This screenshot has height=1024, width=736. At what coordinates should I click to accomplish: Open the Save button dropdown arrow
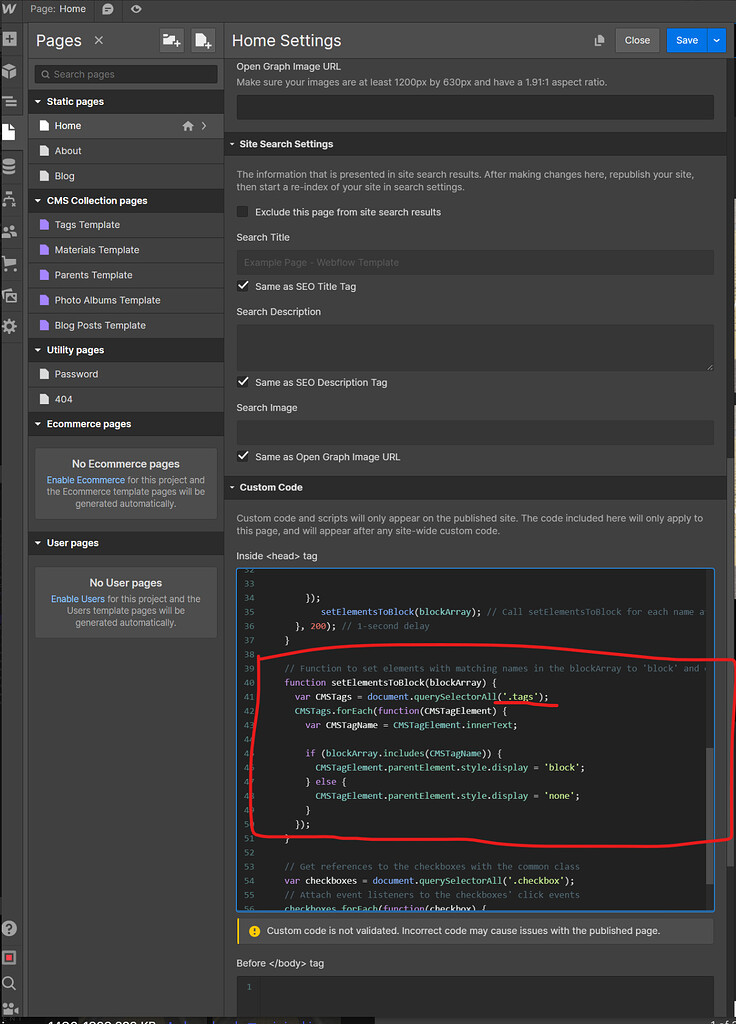[x=716, y=40]
